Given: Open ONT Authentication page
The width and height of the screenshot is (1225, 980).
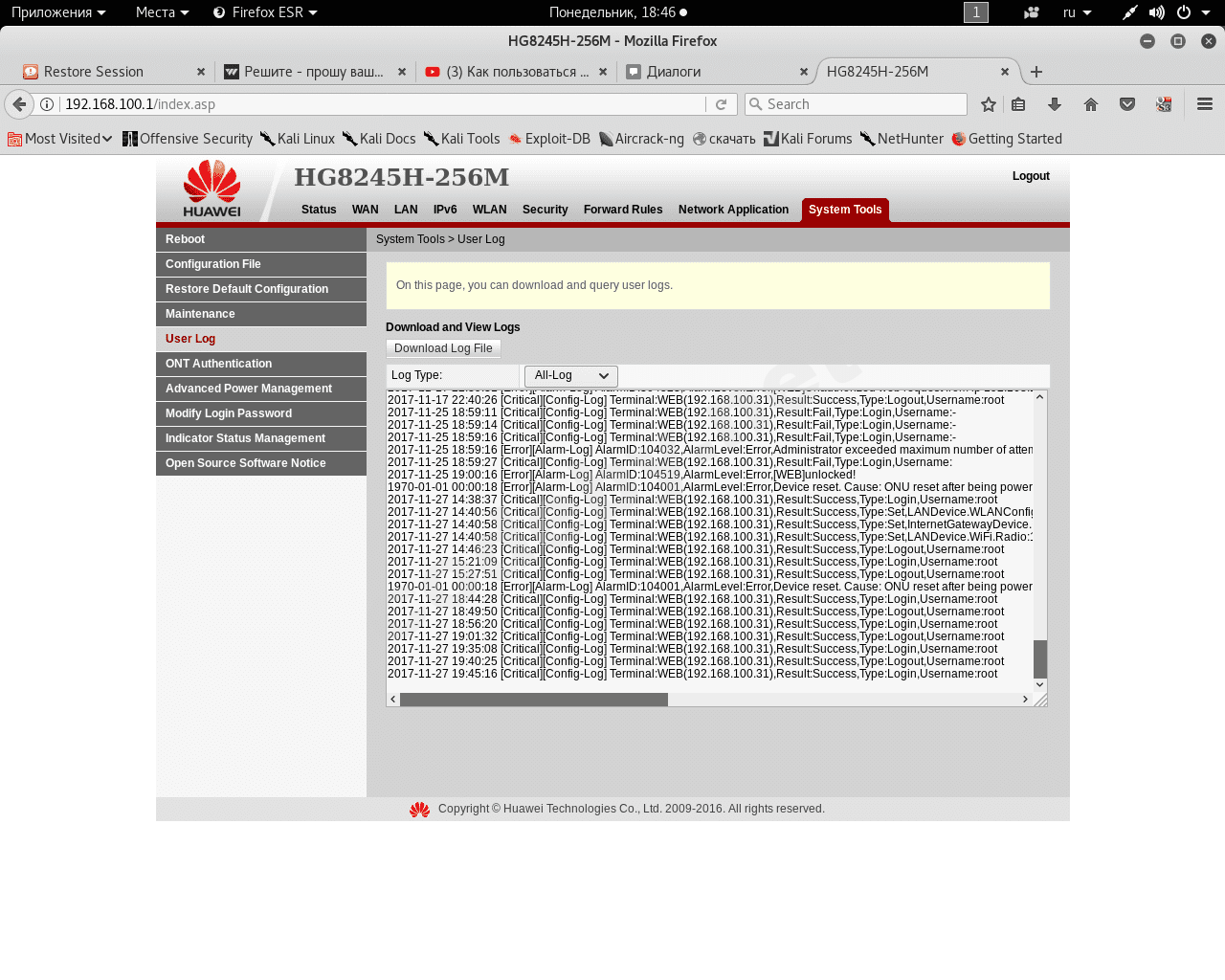Looking at the screenshot, I should [x=261, y=364].
